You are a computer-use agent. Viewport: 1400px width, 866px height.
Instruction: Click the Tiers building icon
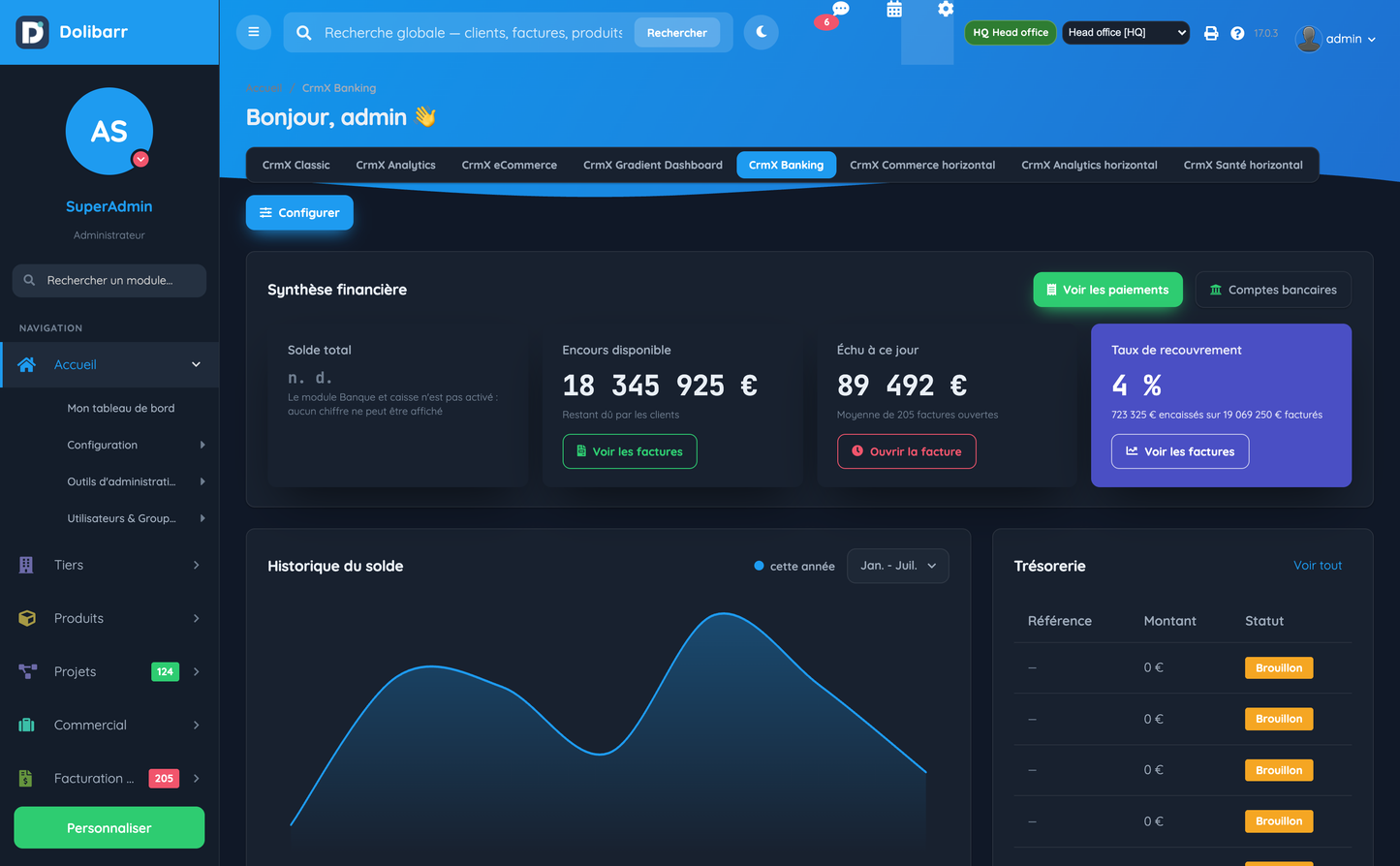point(26,565)
